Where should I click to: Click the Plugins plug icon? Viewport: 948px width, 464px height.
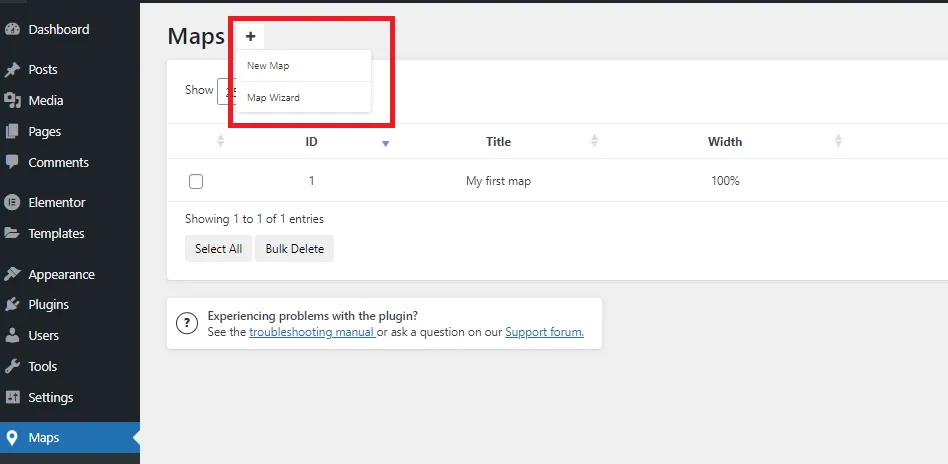click(x=12, y=305)
